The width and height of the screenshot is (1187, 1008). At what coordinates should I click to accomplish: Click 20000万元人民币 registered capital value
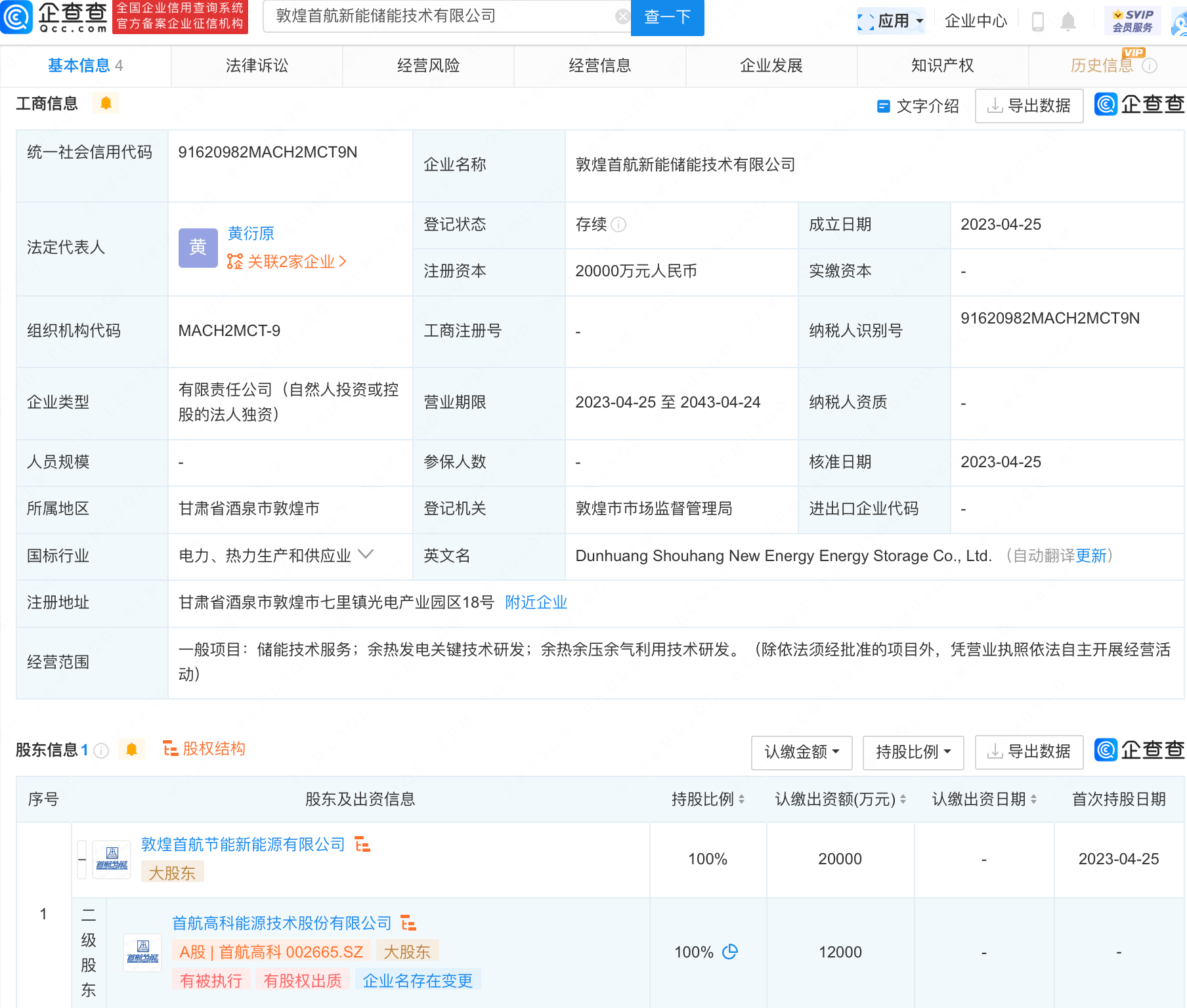(636, 271)
